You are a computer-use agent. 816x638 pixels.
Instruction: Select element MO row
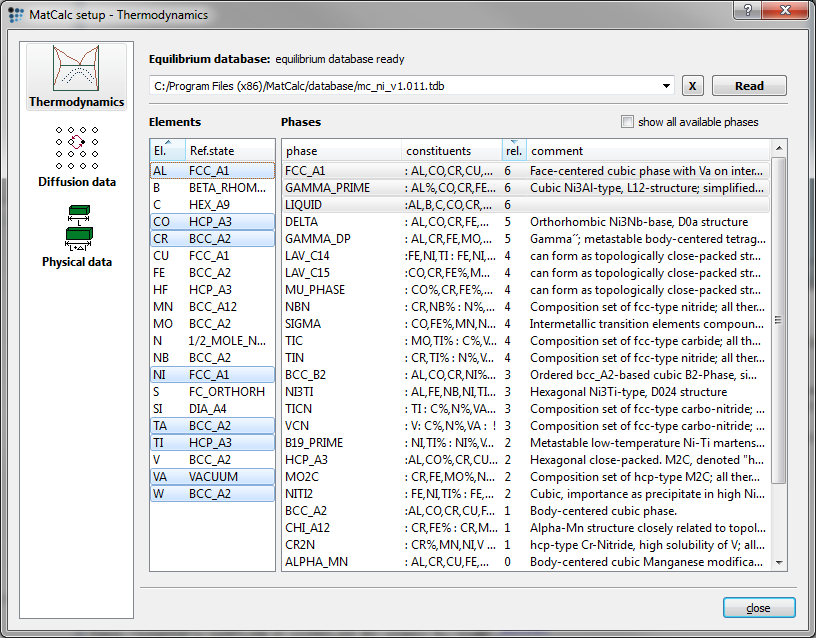coord(212,324)
